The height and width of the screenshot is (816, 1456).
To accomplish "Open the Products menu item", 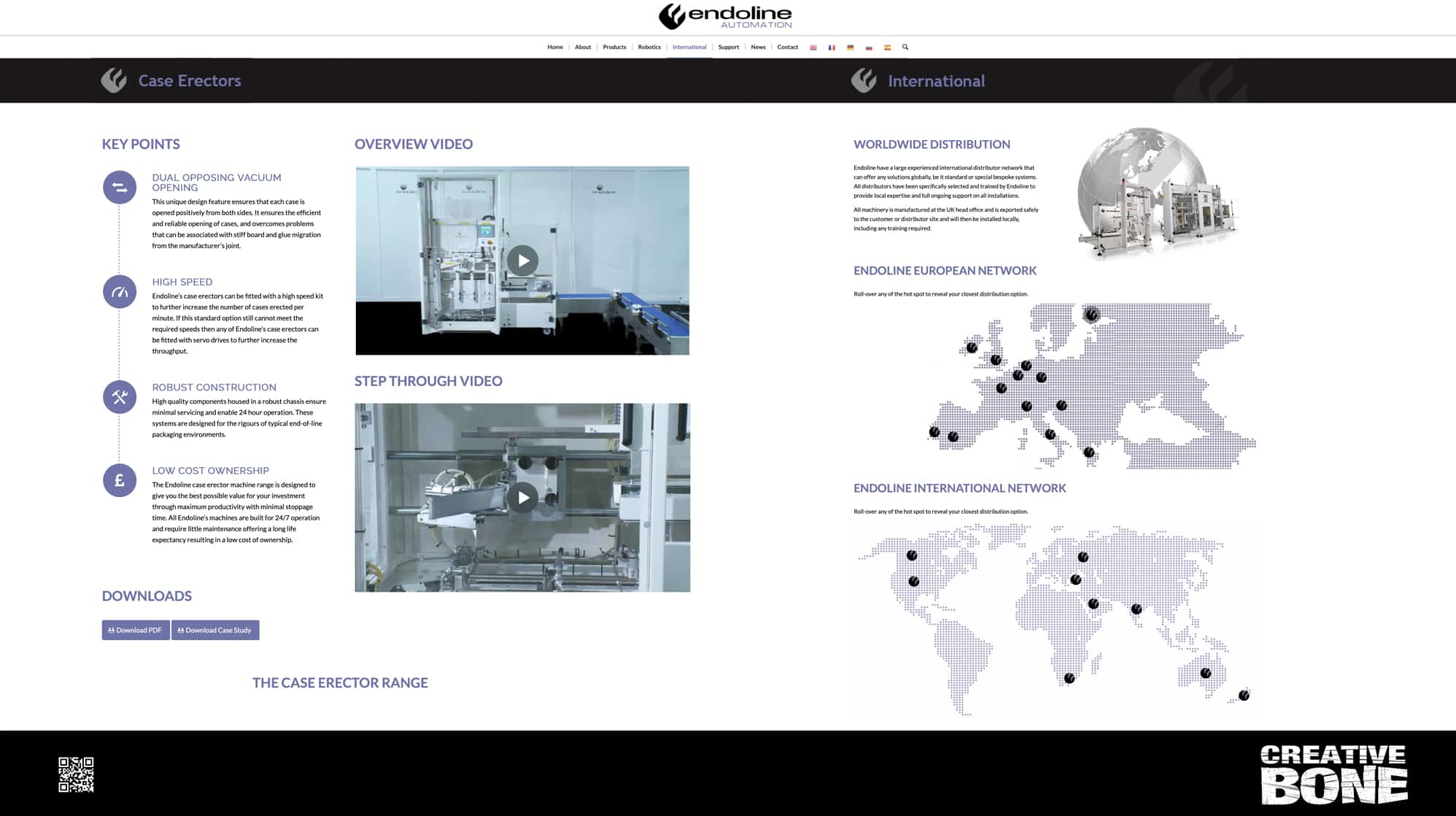I will (x=614, y=47).
